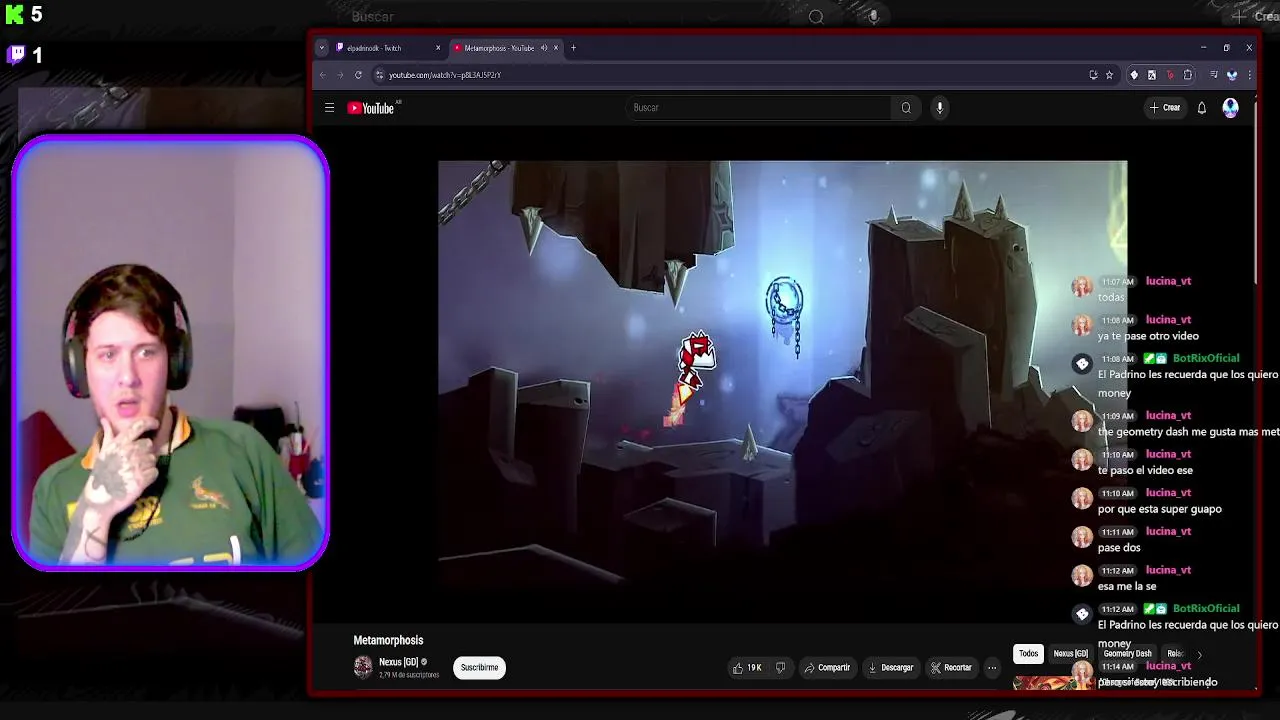This screenshot has height=720, width=1280.
Task: Open a new browser tab
Action: coord(573,48)
